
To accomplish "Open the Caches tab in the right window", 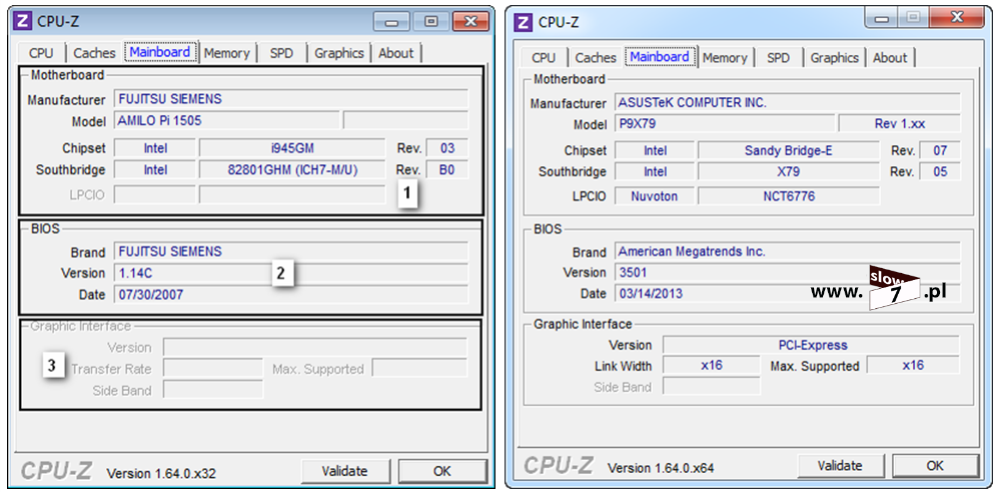I will (x=596, y=57).
